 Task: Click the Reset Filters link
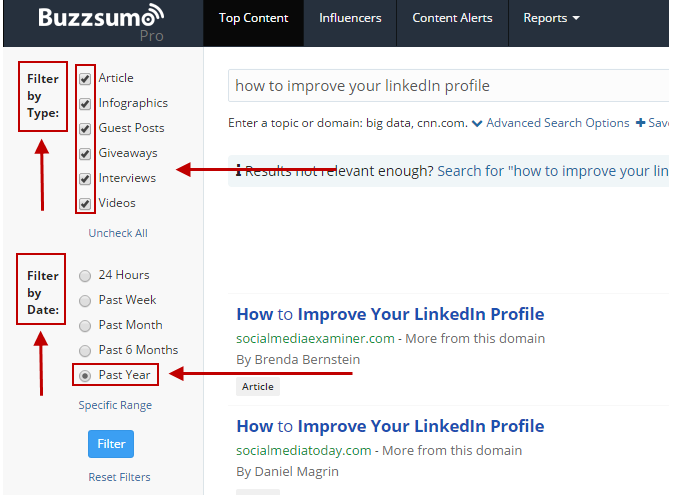pos(119,477)
